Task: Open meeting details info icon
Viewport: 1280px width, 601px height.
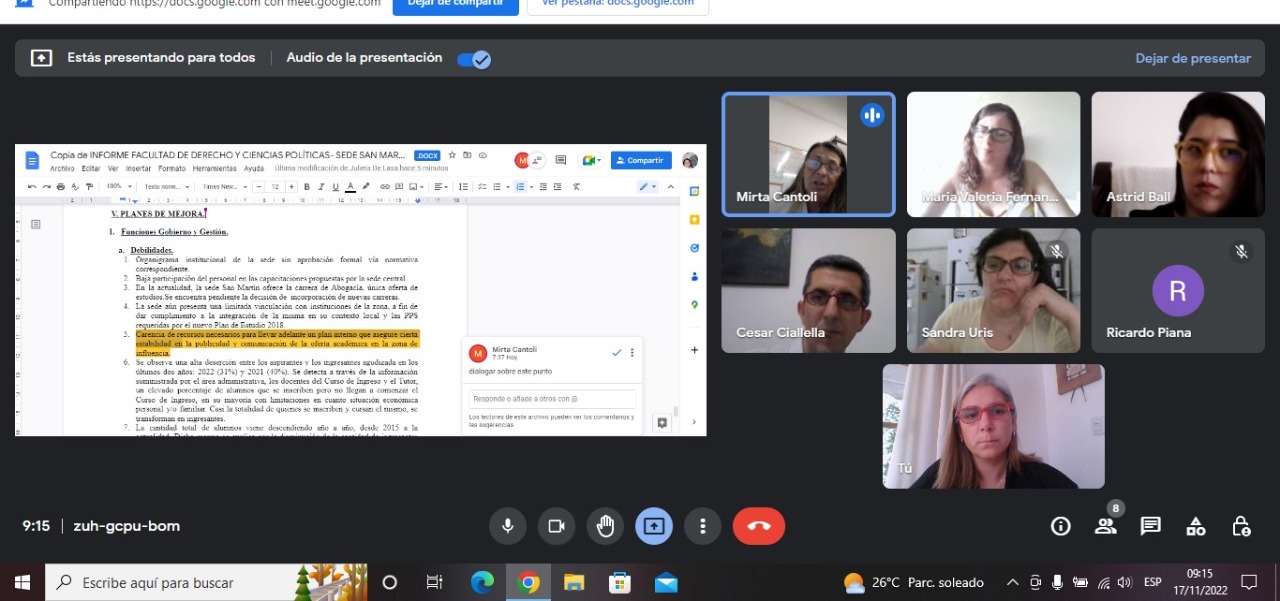Action: click(1060, 526)
